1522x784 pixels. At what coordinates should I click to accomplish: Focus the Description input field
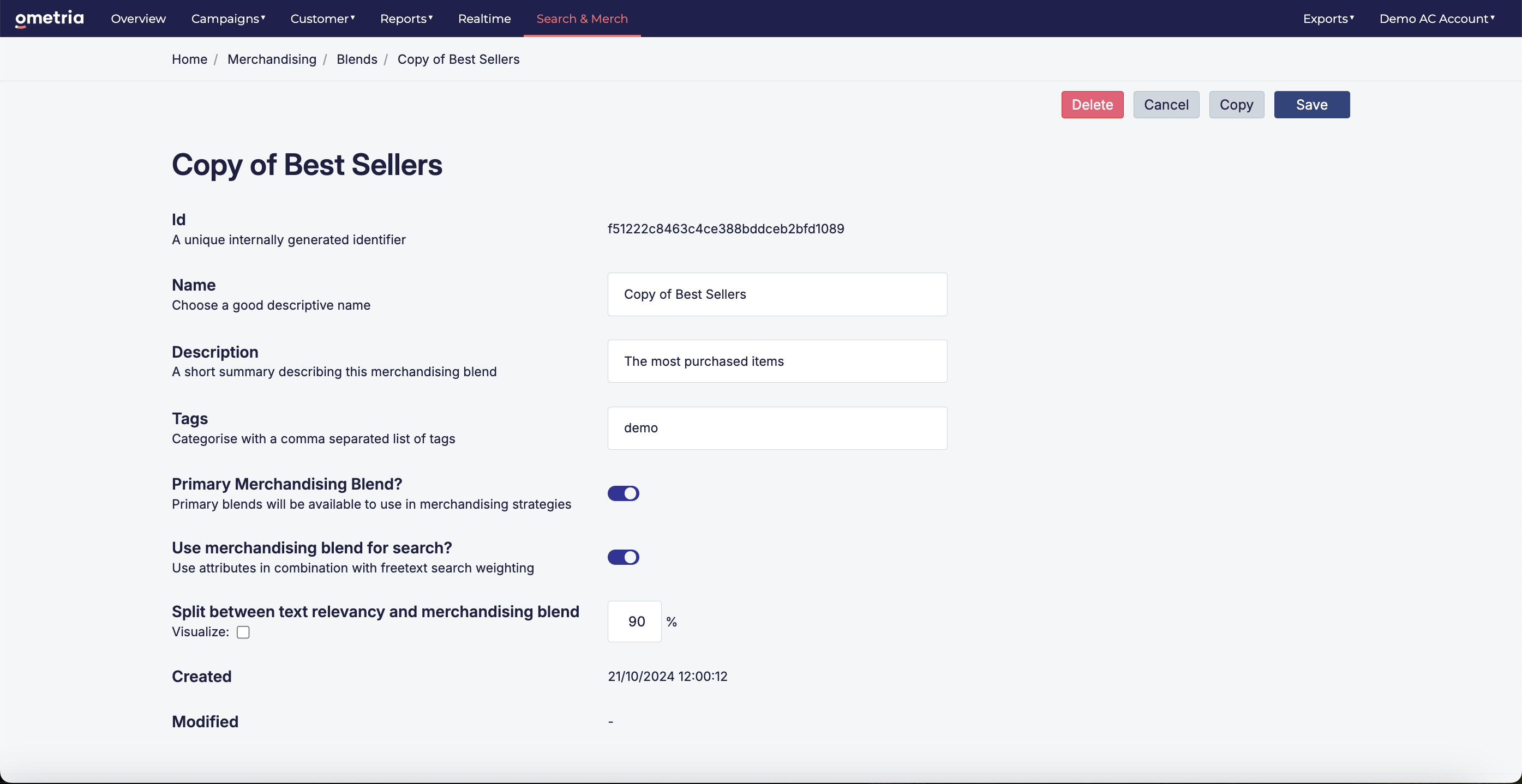(x=777, y=361)
